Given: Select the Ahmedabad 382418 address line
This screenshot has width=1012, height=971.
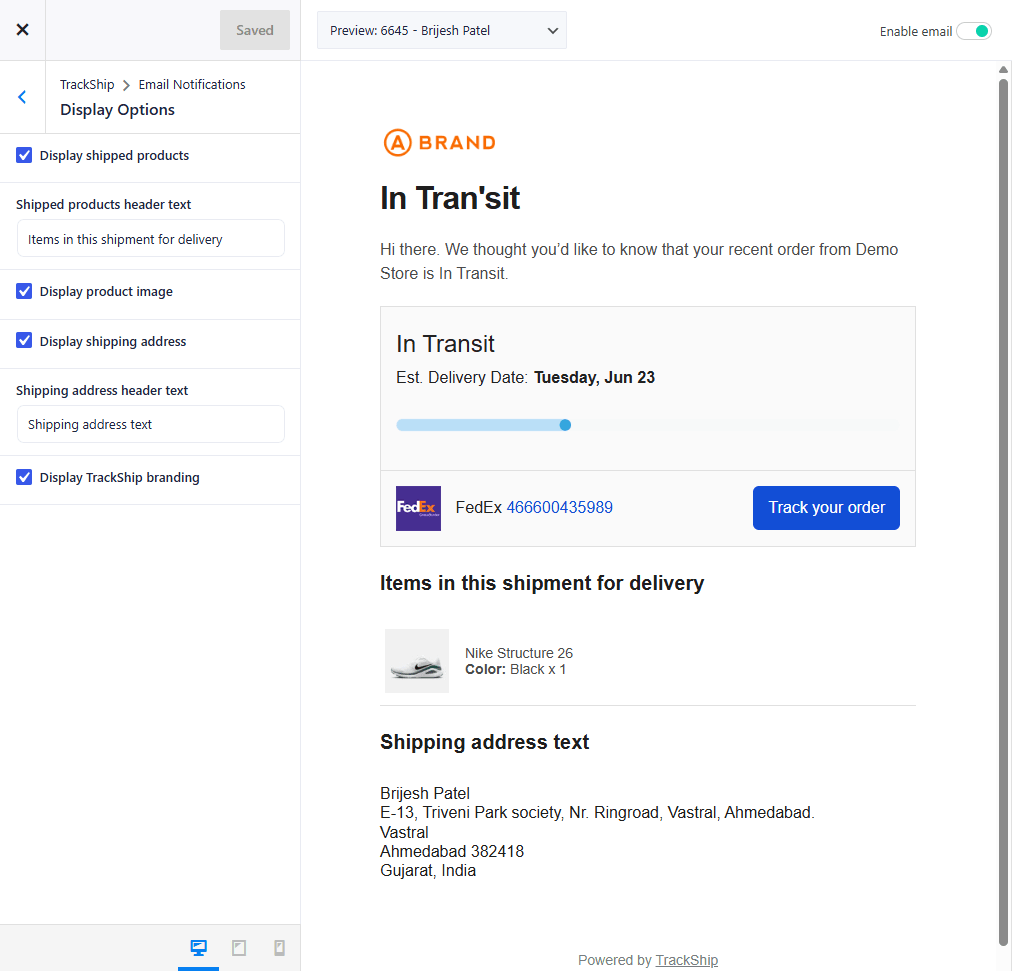Looking at the screenshot, I should pyautogui.click(x=452, y=852).
